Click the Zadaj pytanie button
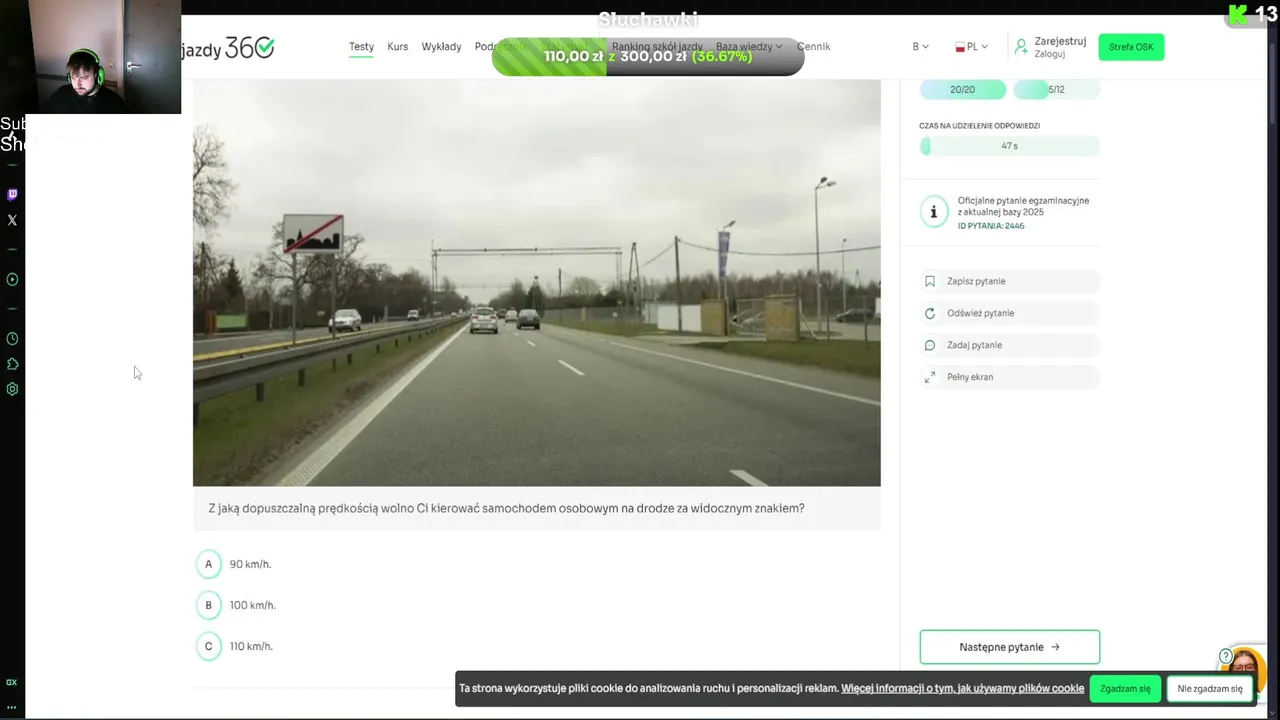The height and width of the screenshot is (720, 1280). (1009, 345)
